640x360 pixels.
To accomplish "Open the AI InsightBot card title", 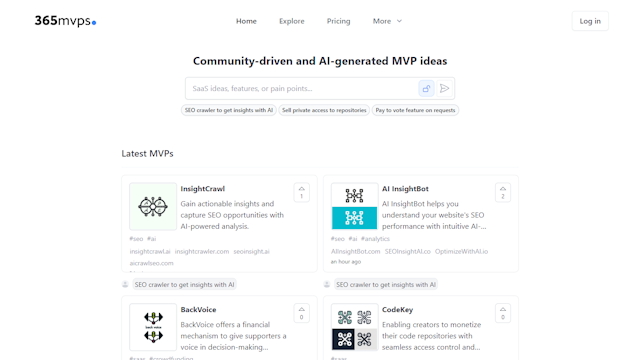I will pyautogui.click(x=405, y=189).
